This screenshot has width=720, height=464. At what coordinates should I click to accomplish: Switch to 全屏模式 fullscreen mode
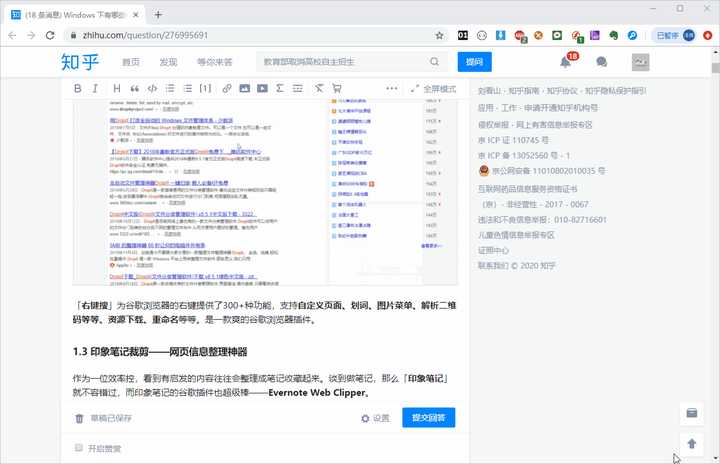click(433, 89)
